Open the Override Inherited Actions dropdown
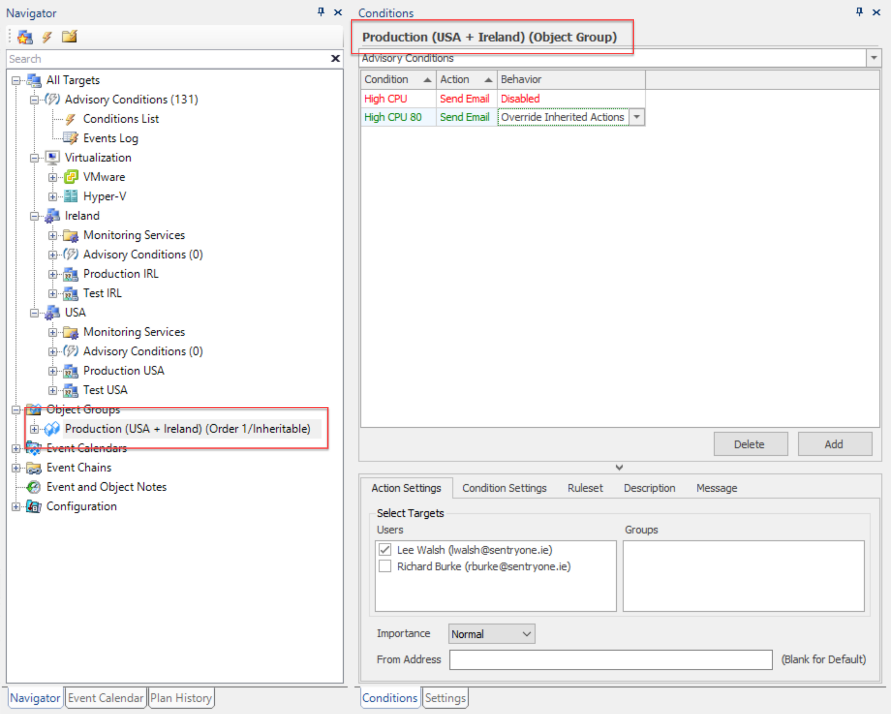 (637, 116)
